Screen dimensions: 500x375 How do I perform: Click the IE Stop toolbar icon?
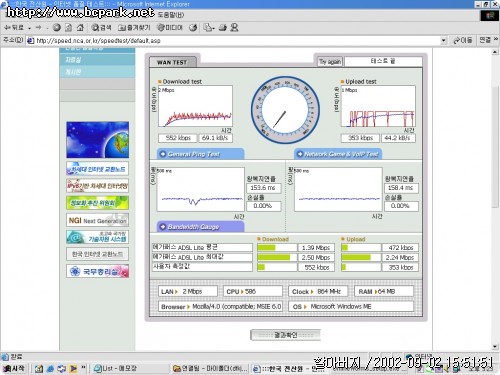pos(57,28)
